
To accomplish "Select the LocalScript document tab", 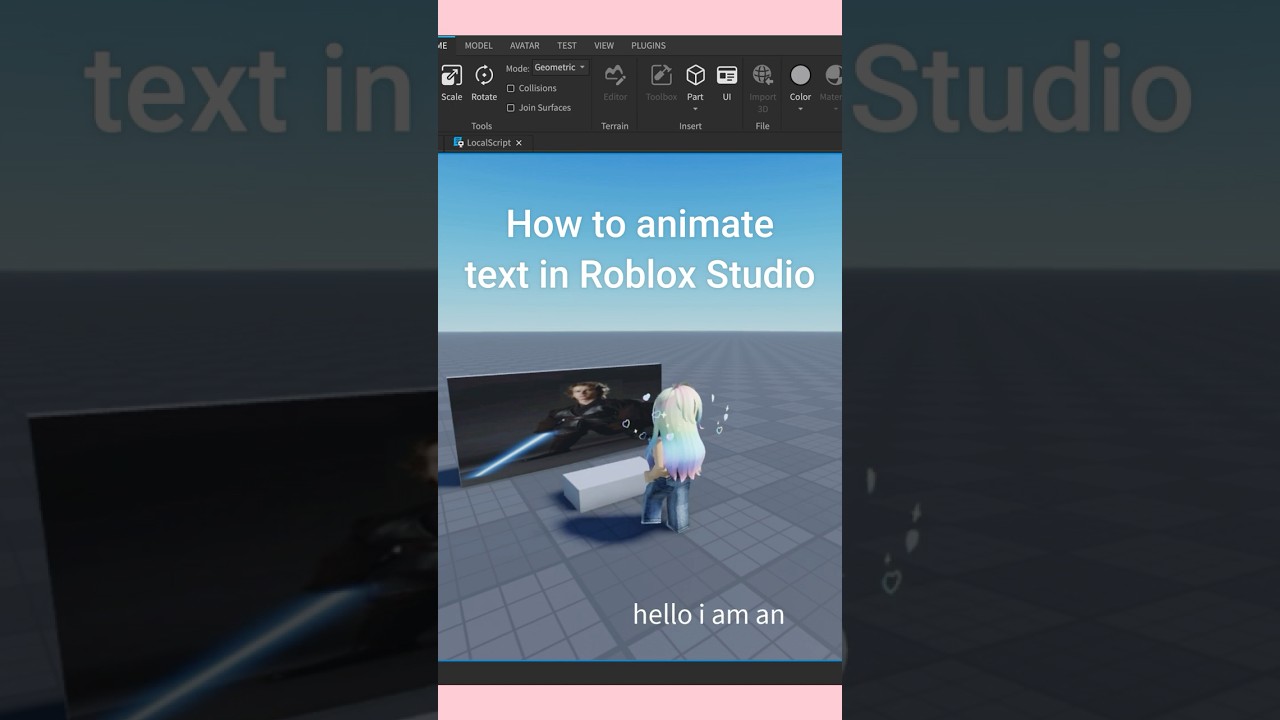I will [x=488, y=143].
